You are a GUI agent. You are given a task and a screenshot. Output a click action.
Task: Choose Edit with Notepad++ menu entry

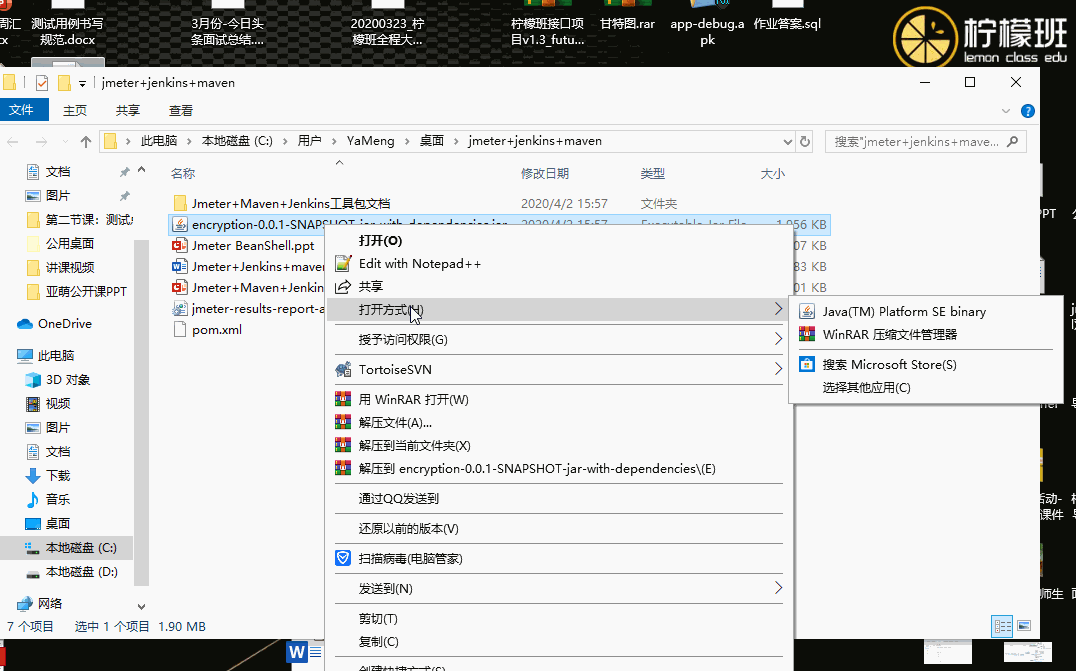419,264
